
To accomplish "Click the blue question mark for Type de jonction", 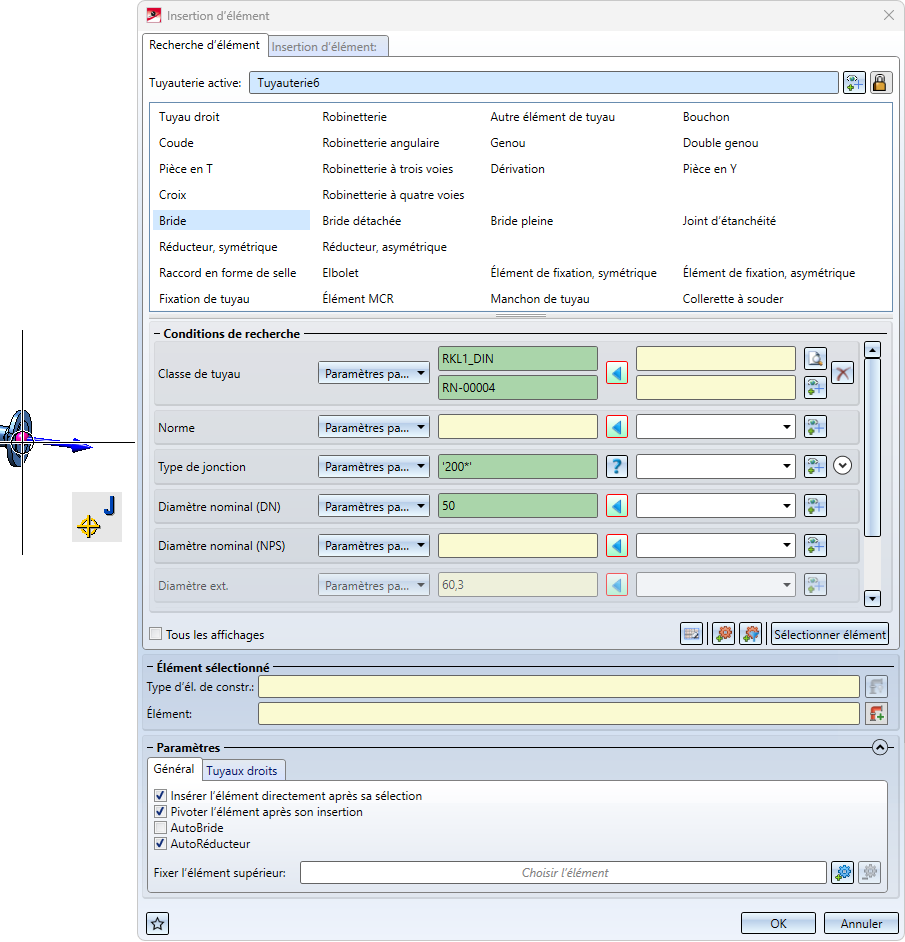I will 617,467.
